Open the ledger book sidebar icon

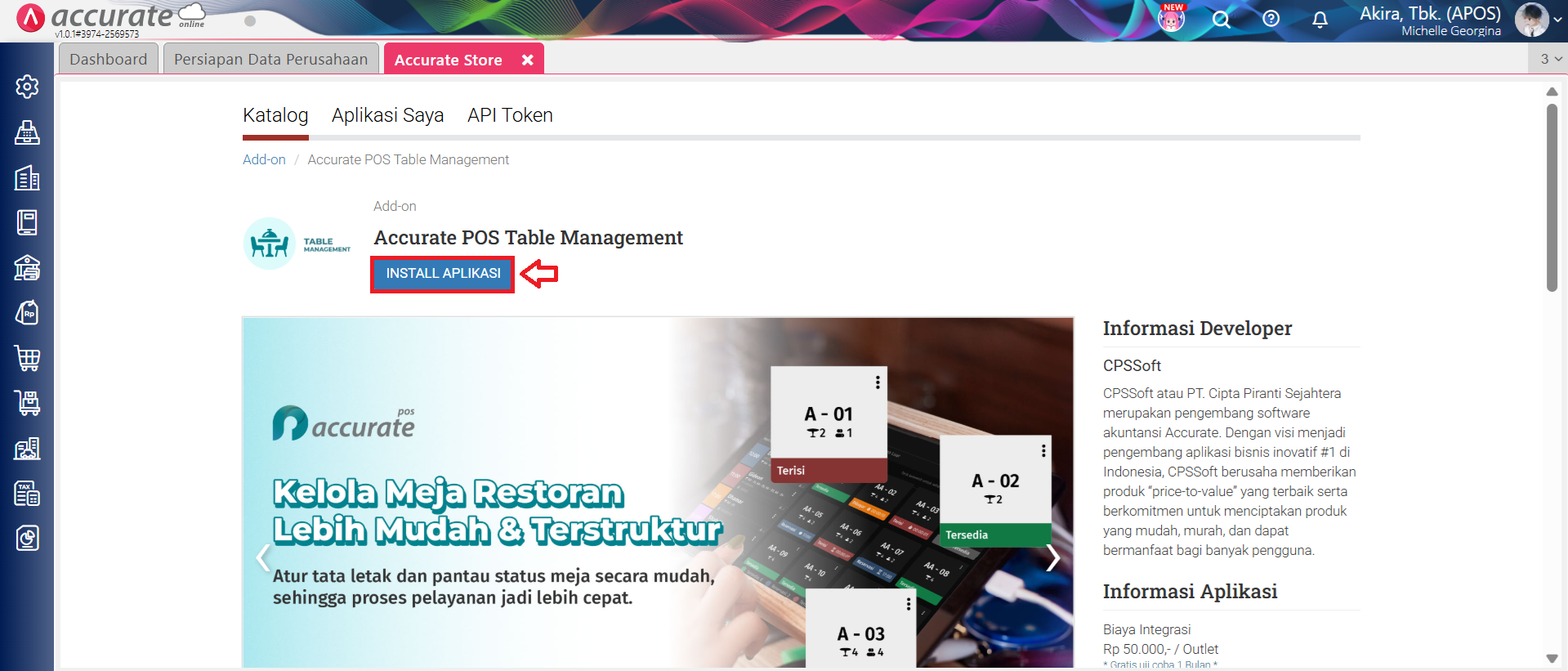27,222
